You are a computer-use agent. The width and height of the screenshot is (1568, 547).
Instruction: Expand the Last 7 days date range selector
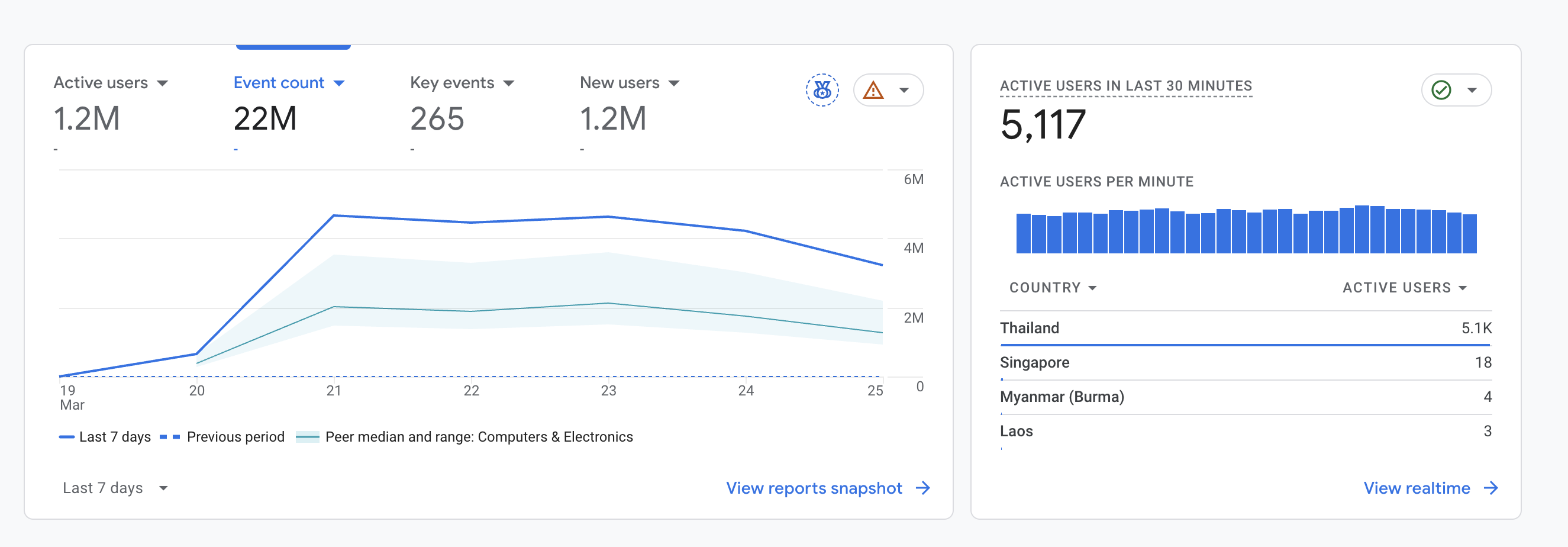pos(114,488)
